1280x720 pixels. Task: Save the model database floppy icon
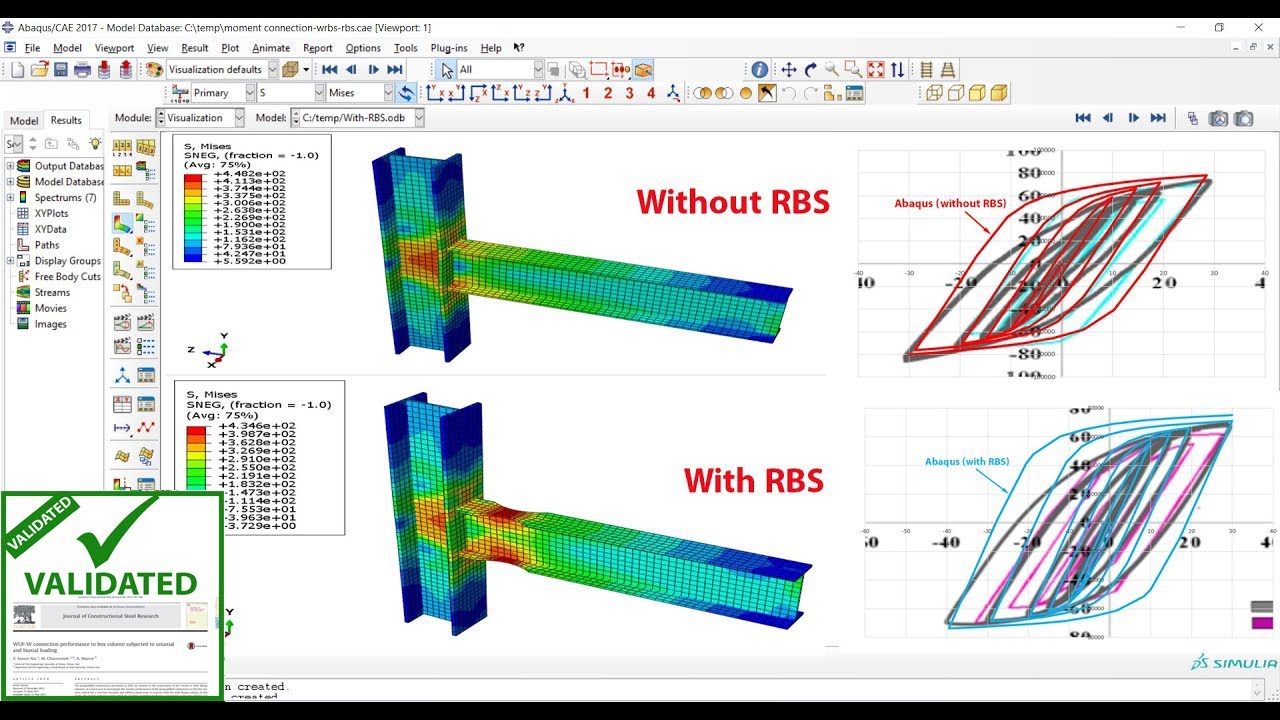[60, 70]
